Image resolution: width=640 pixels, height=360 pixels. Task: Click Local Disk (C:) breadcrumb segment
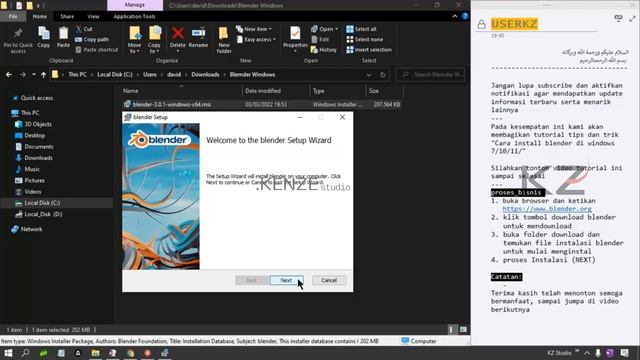(x=115, y=75)
